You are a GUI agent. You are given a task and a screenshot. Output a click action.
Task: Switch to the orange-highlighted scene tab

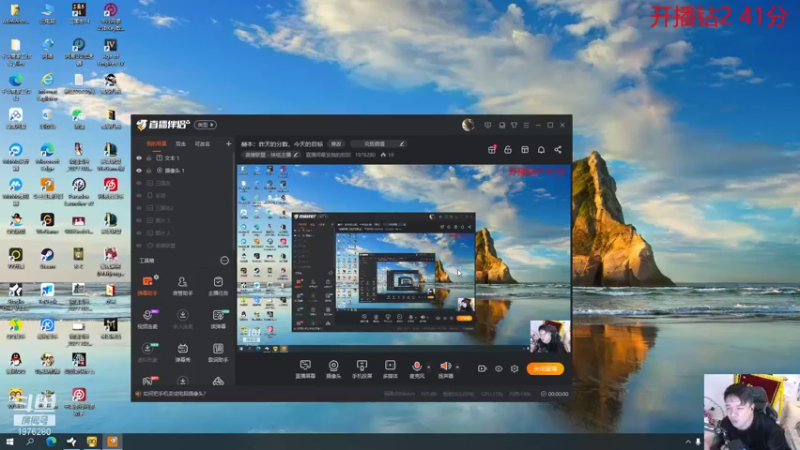(157, 144)
